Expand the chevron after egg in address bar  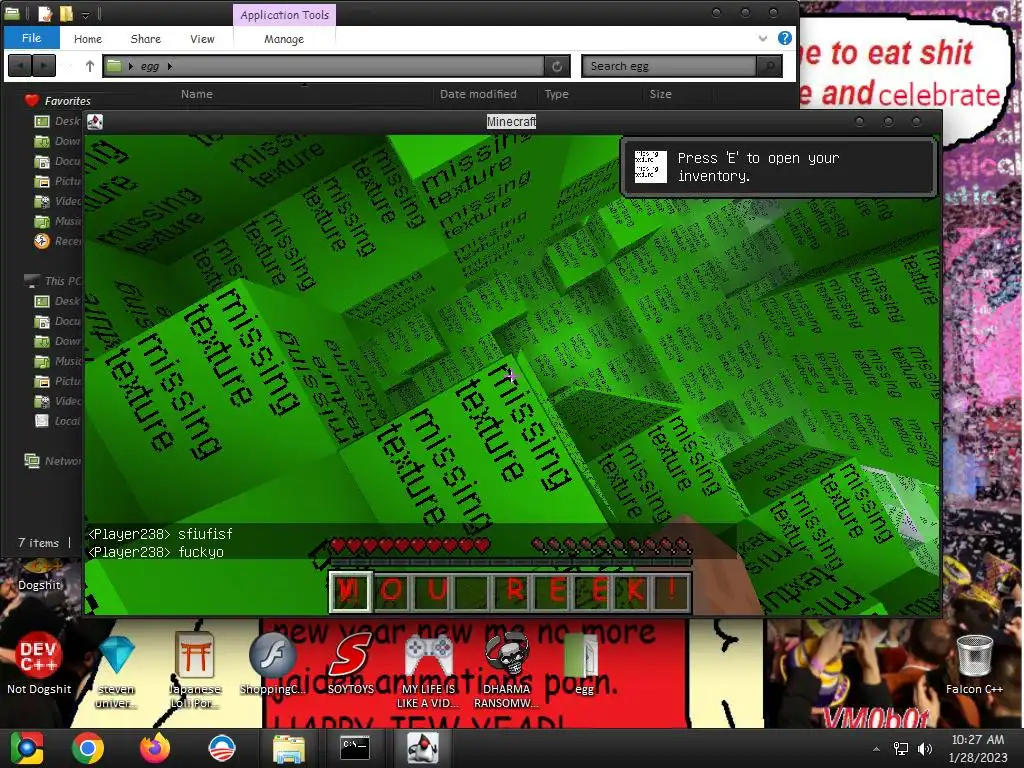click(170, 66)
